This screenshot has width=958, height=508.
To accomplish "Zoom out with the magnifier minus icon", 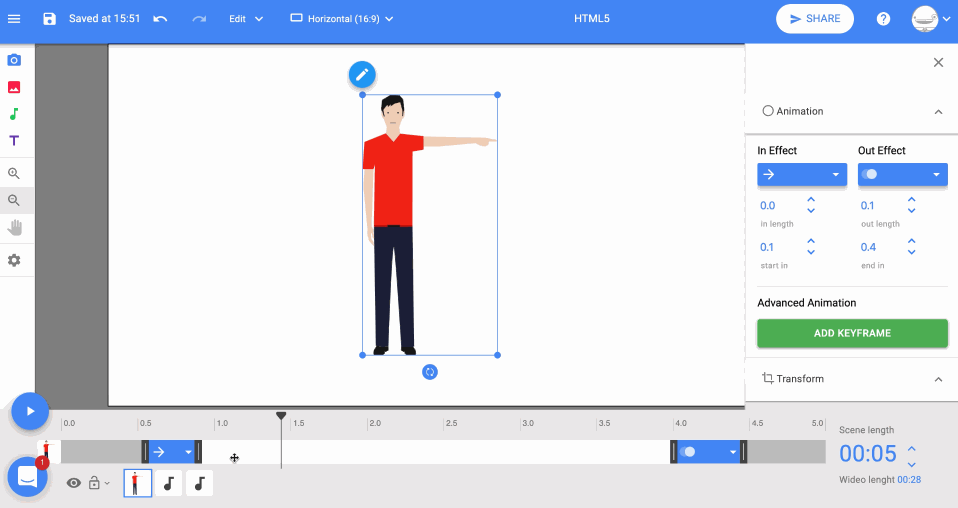I will pos(14,200).
